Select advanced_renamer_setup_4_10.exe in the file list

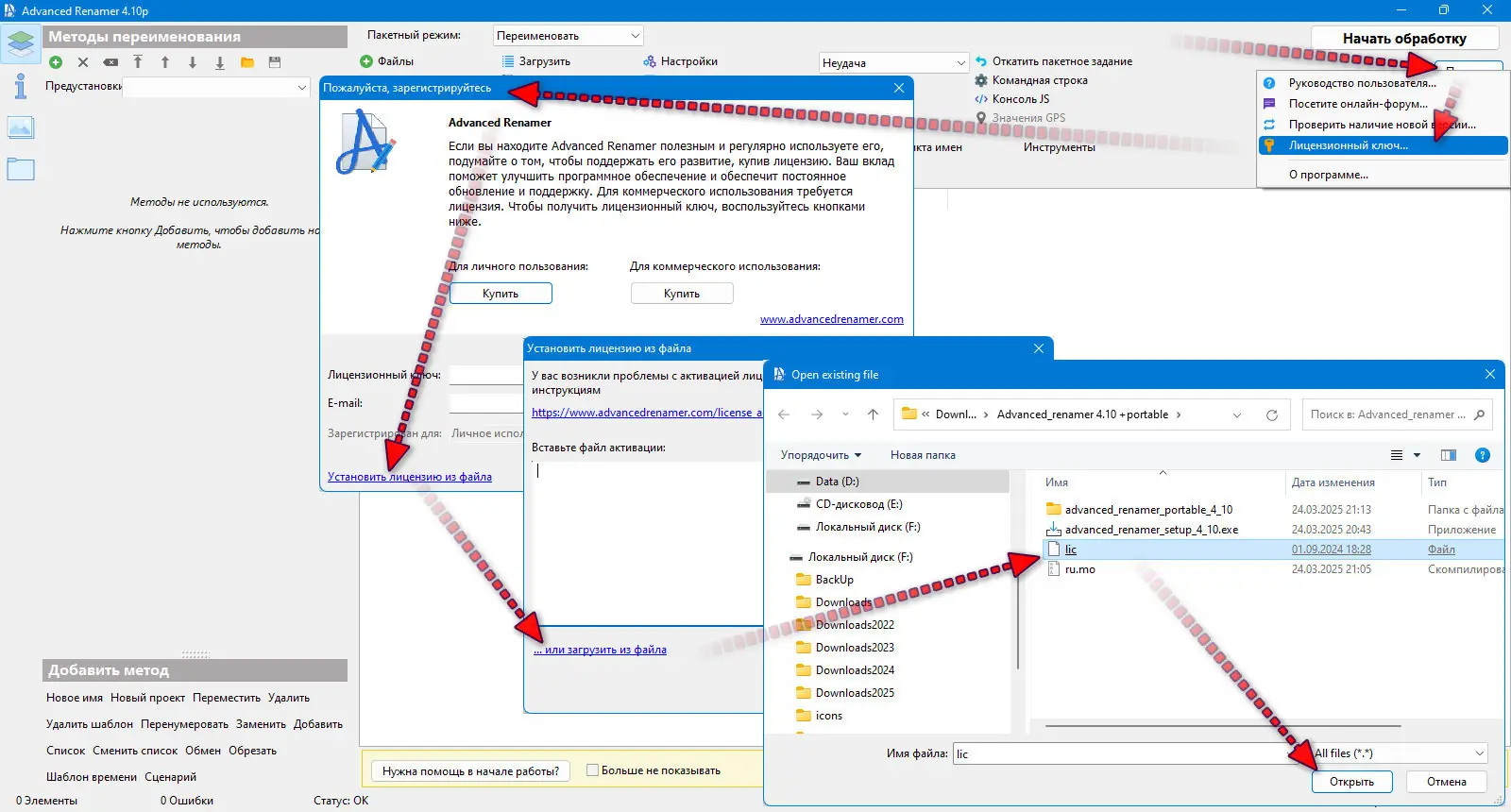1151,530
